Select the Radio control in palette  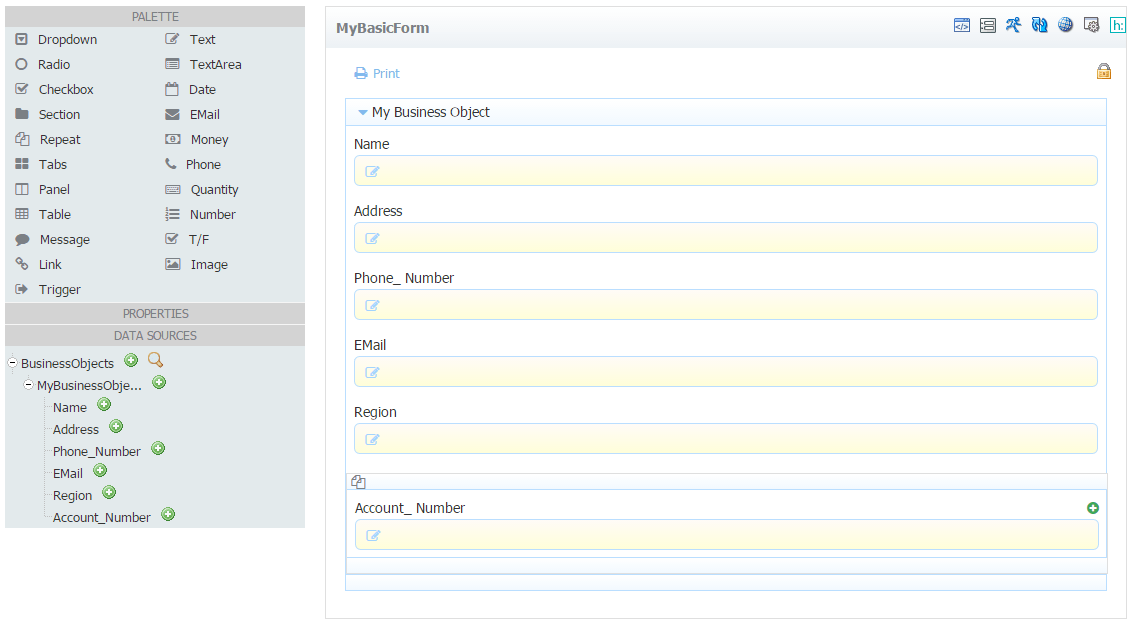pyautogui.click(x=43, y=64)
